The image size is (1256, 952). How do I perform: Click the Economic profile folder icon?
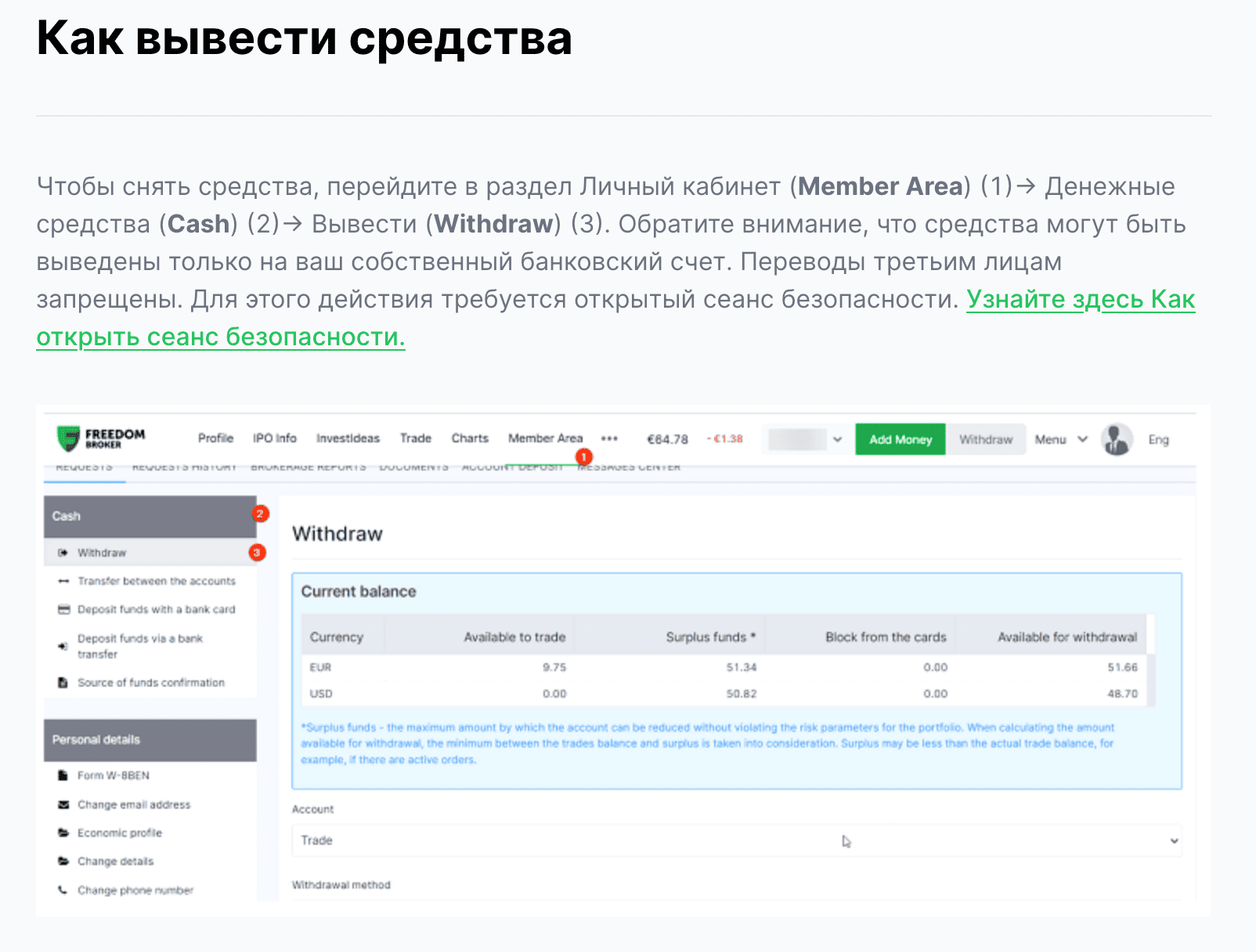coord(63,833)
